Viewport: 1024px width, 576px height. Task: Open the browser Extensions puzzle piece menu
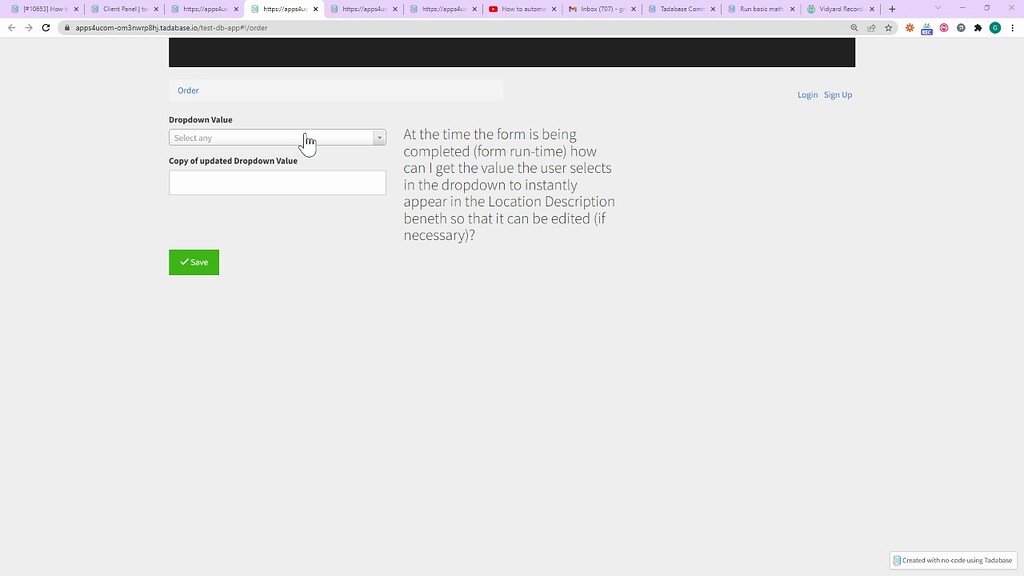pyautogui.click(x=977, y=28)
